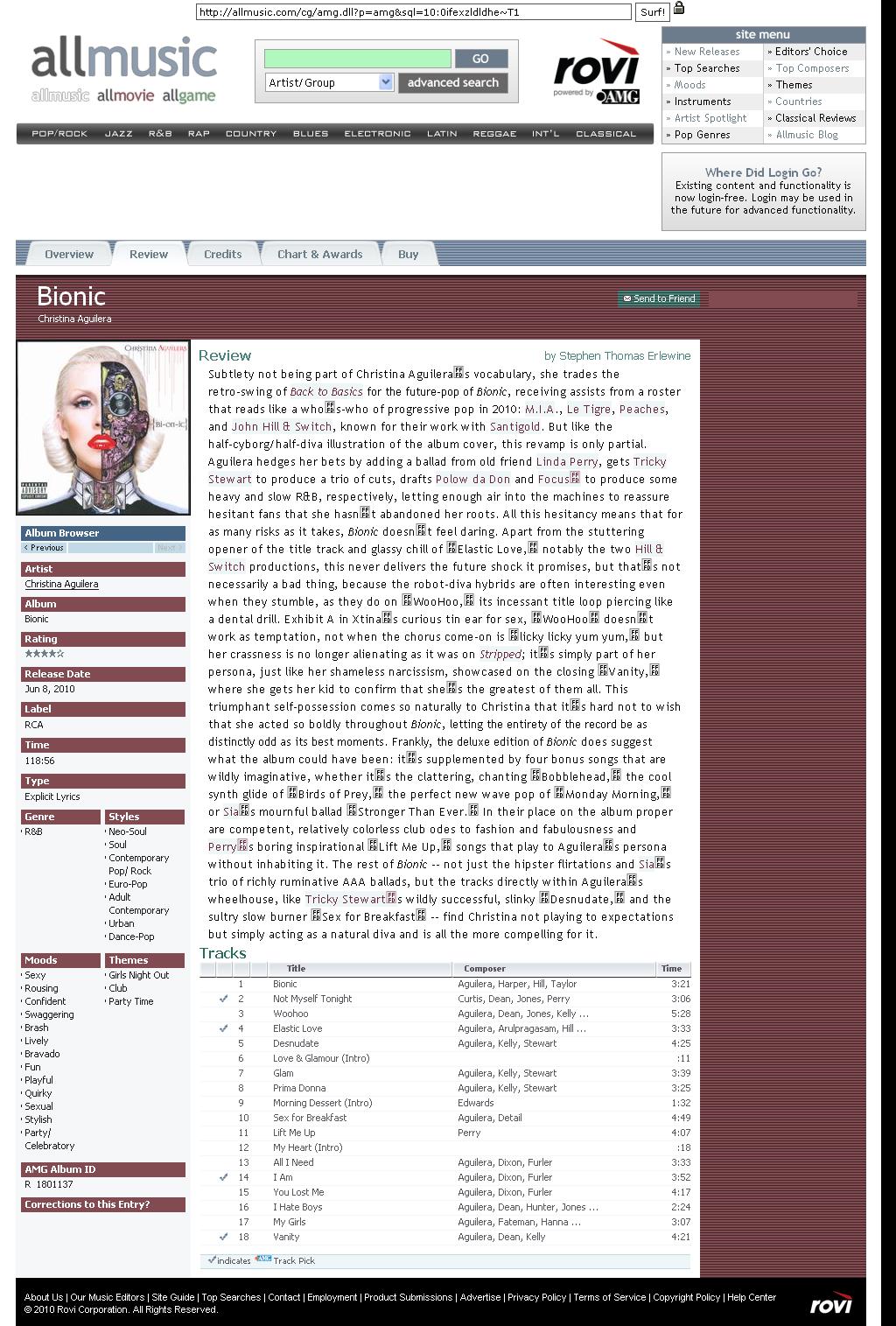Click Editors' Choice in site menu
Screen dimensions: 896x1326
click(811, 52)
